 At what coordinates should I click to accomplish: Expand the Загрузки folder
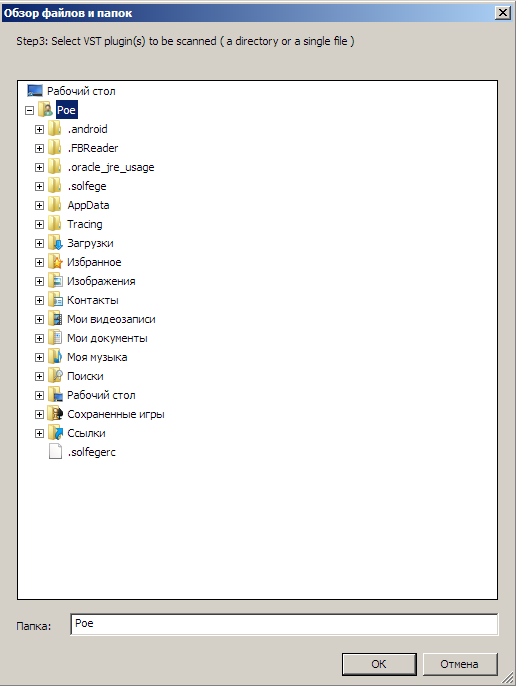click(39, 244)
